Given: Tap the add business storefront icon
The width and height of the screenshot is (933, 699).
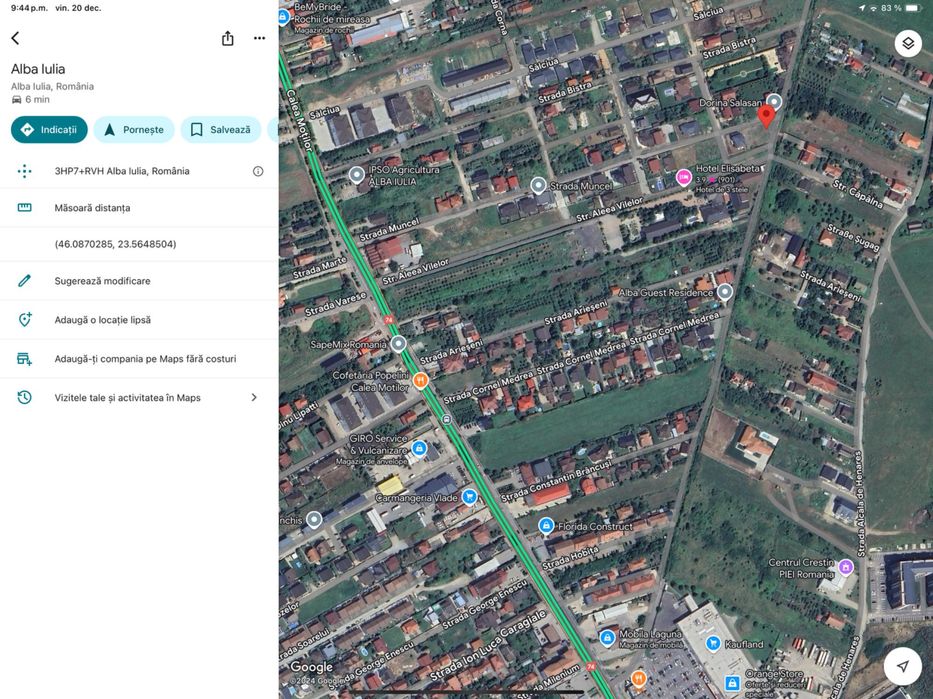Looking at the screenshot, I should [24, 359].
